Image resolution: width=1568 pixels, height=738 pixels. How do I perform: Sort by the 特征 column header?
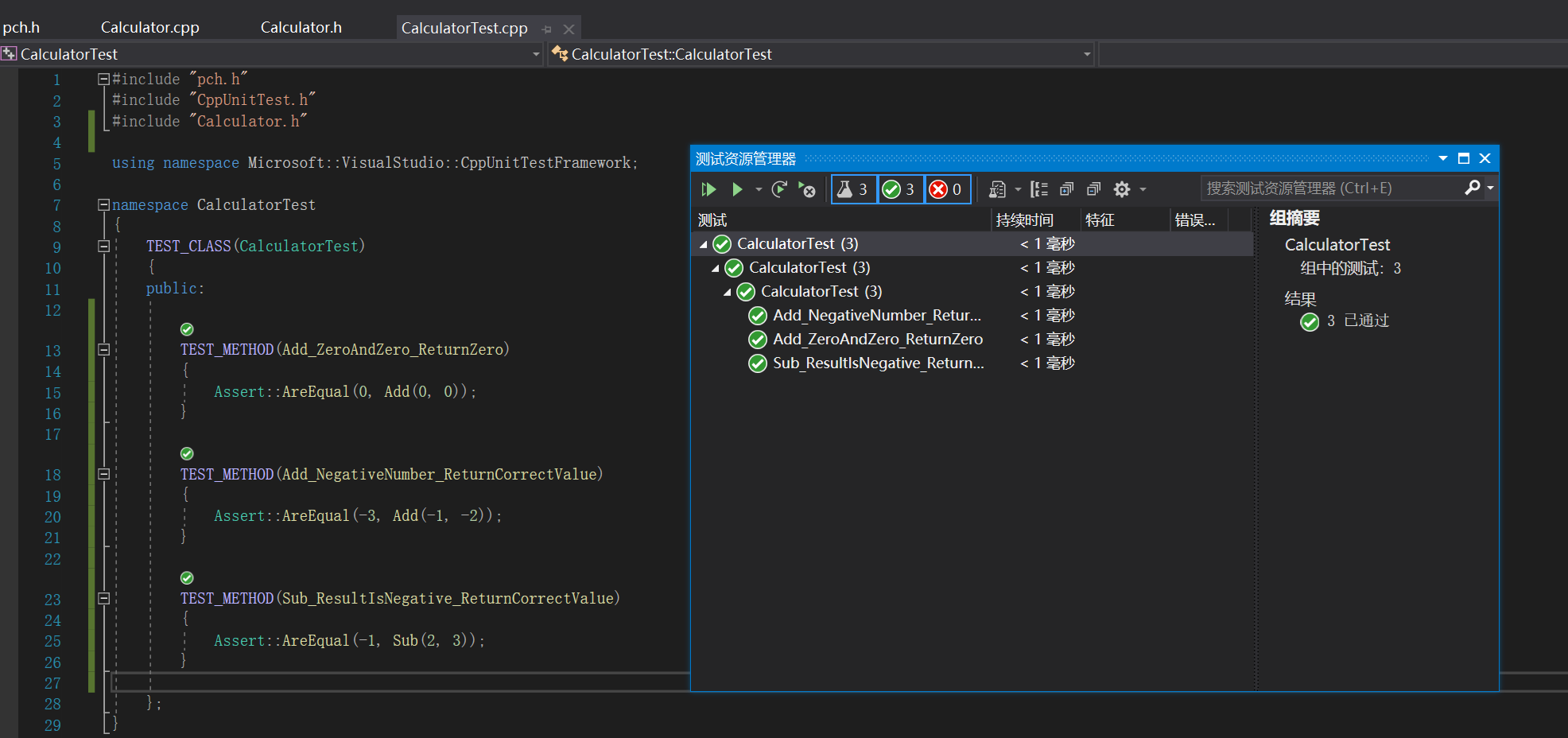[x=1126, y=220]
